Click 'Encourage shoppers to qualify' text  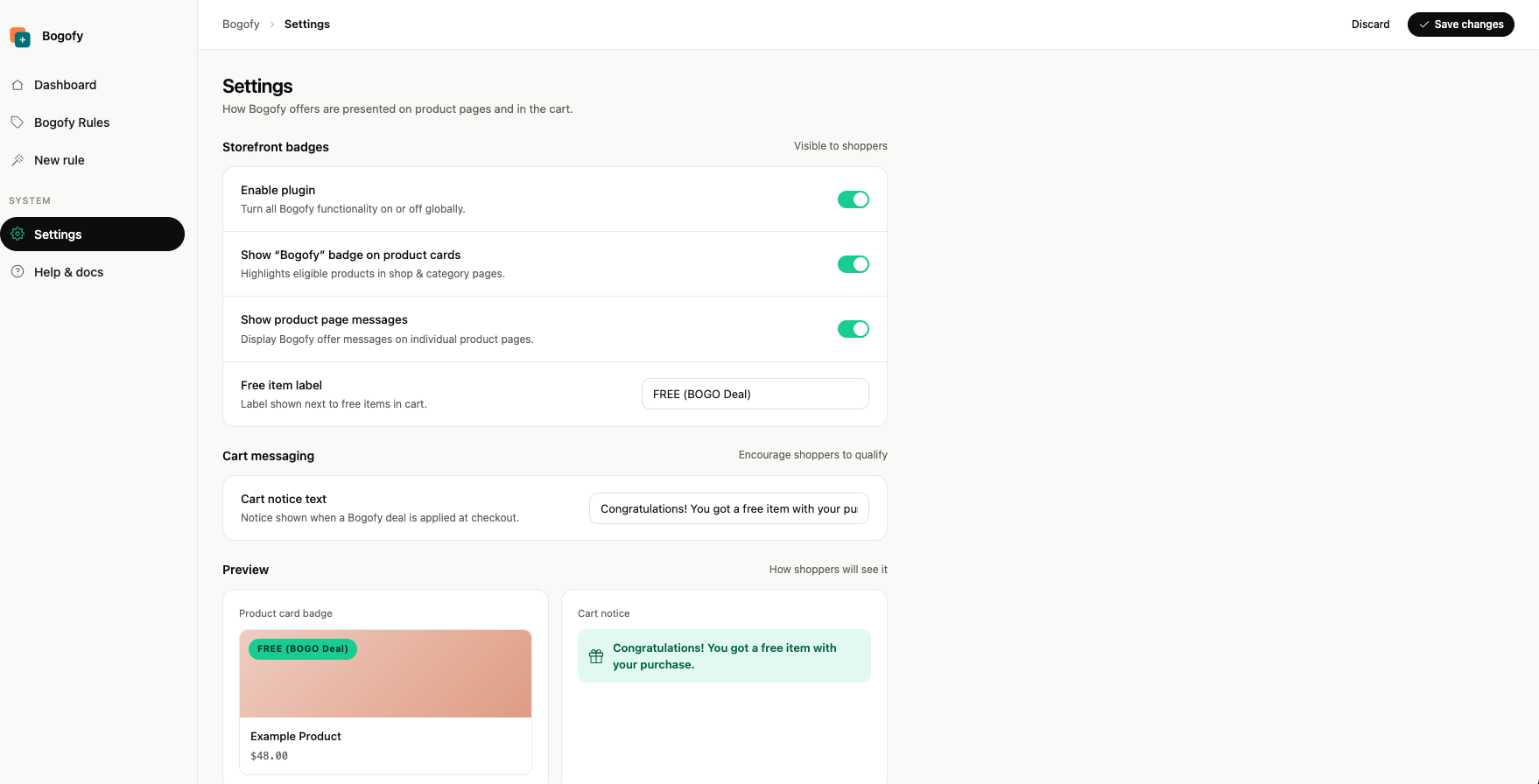pos(813,455)
